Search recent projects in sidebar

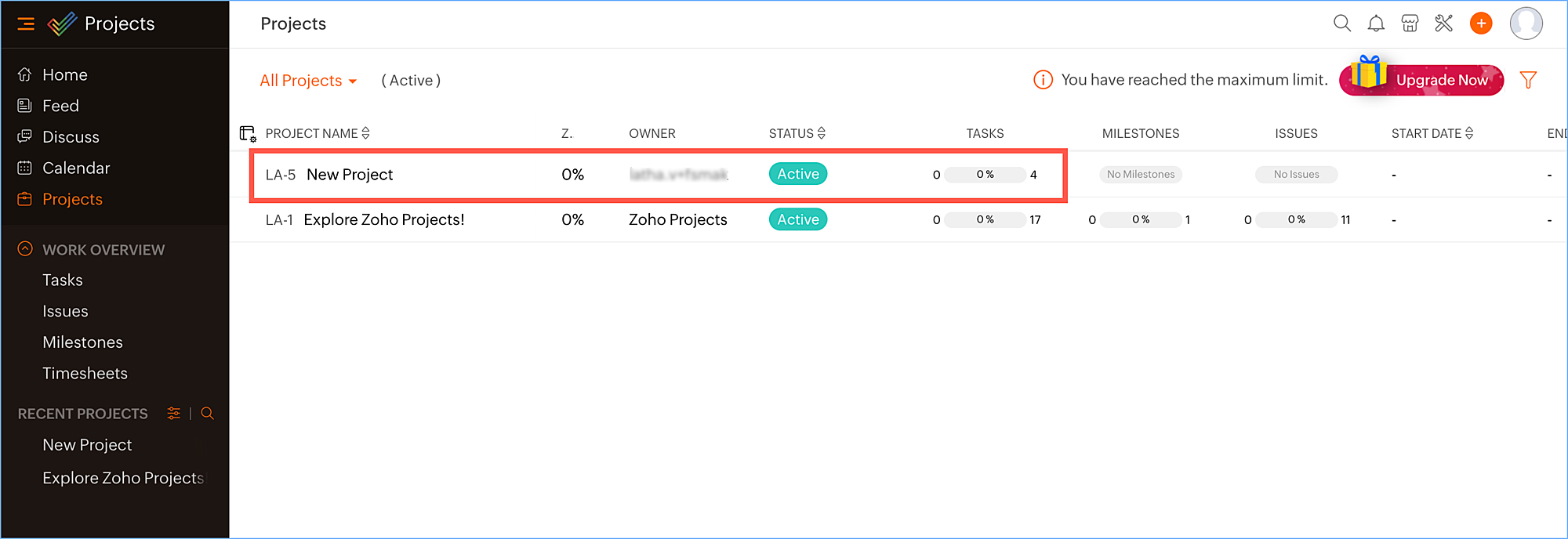(x=207, y=414)
